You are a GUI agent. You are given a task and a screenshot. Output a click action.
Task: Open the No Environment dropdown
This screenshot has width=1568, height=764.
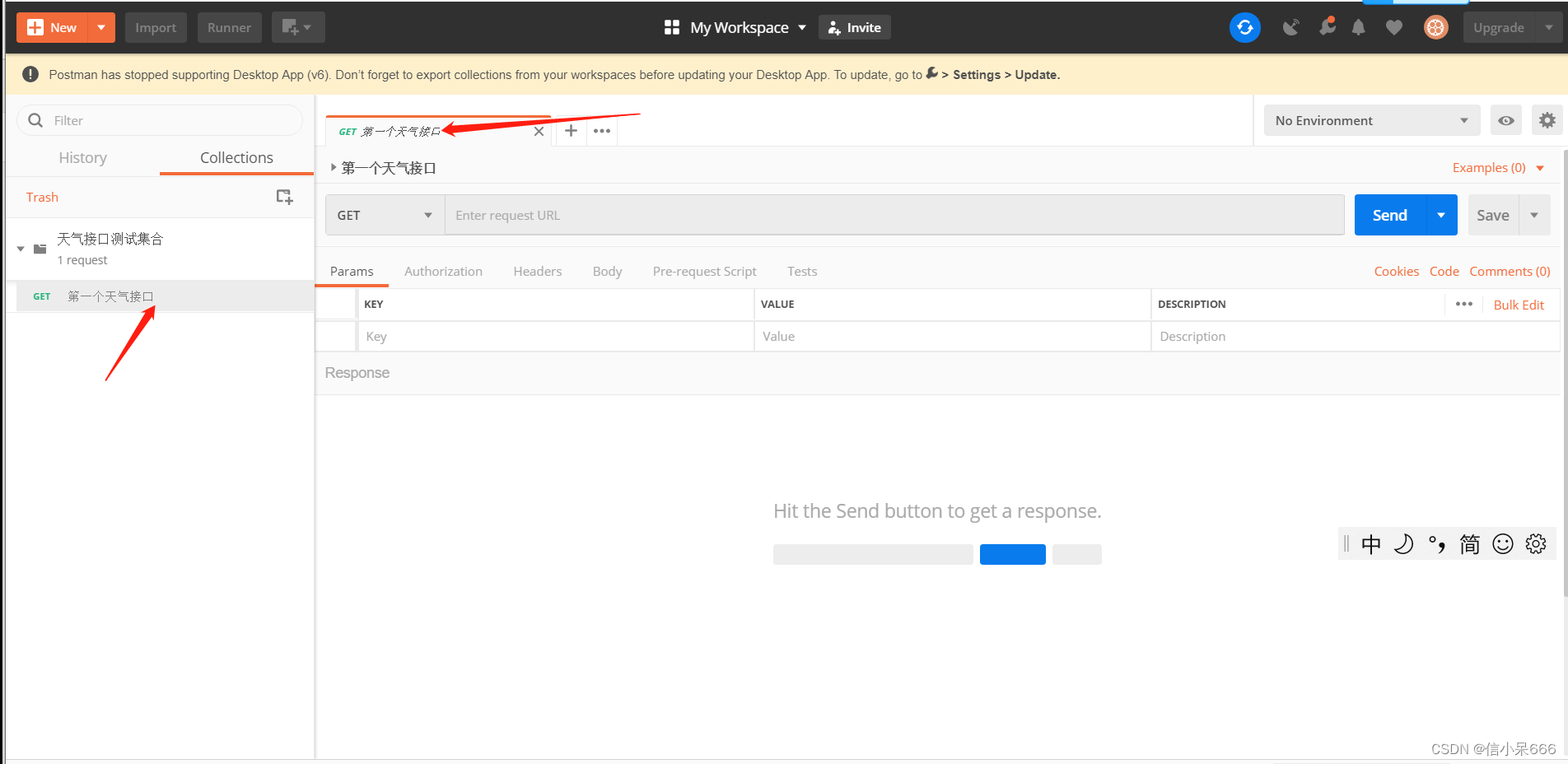tap(1372, 120)
